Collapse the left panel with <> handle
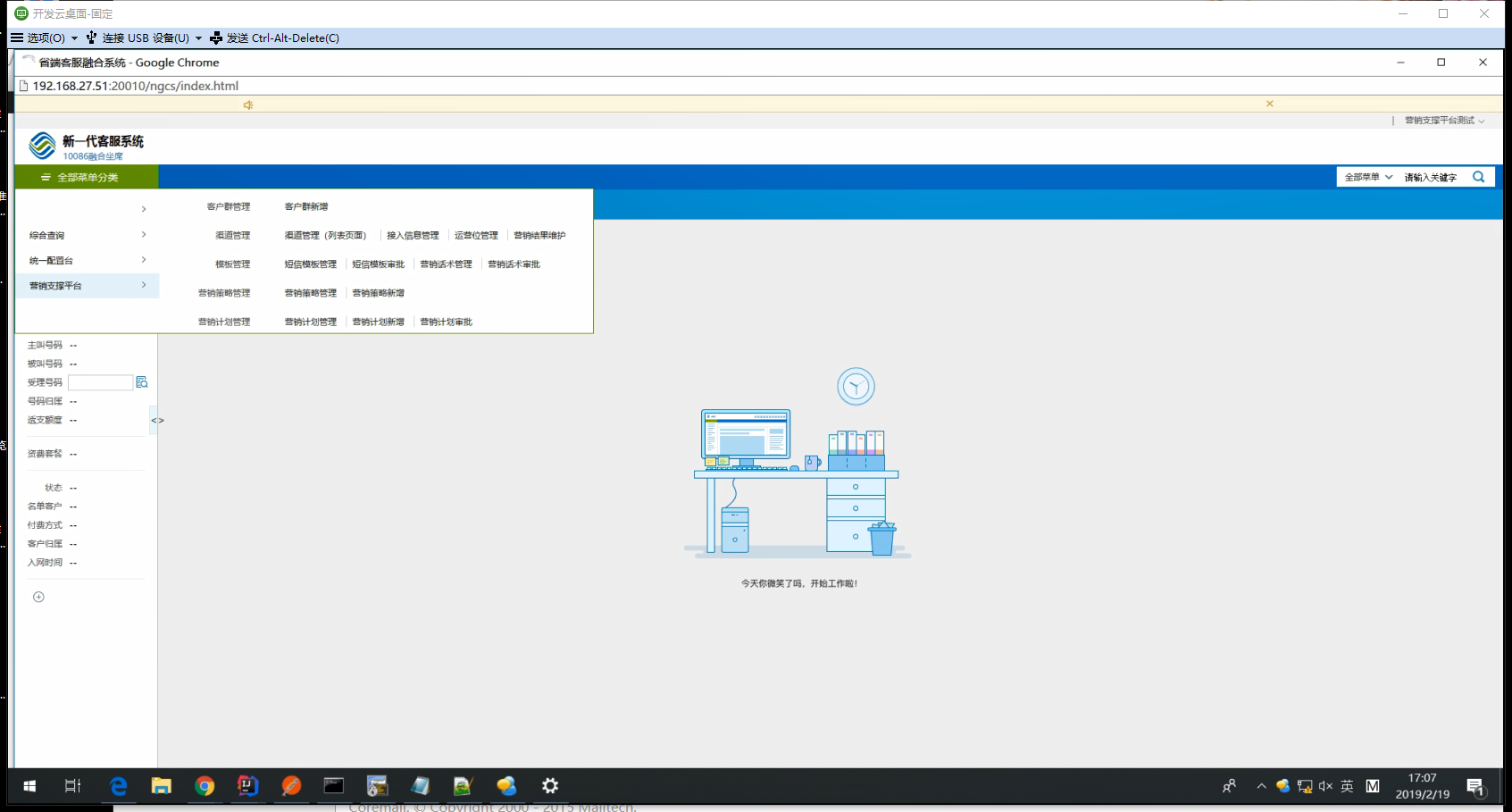This screenshot has width=1512, height=812. tap(157, 420)
